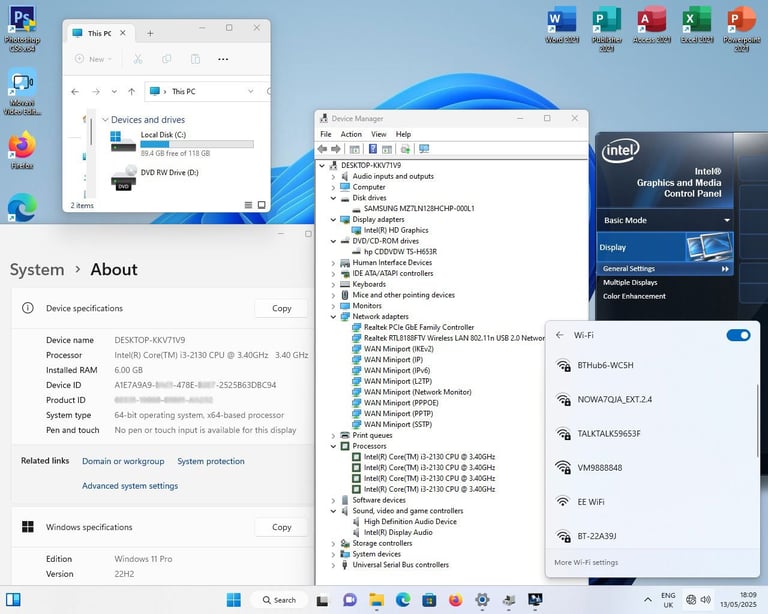Screen dimensions: 768x614
Task: Click the Update driver icon in Device Manager
Action: point(405,149)
